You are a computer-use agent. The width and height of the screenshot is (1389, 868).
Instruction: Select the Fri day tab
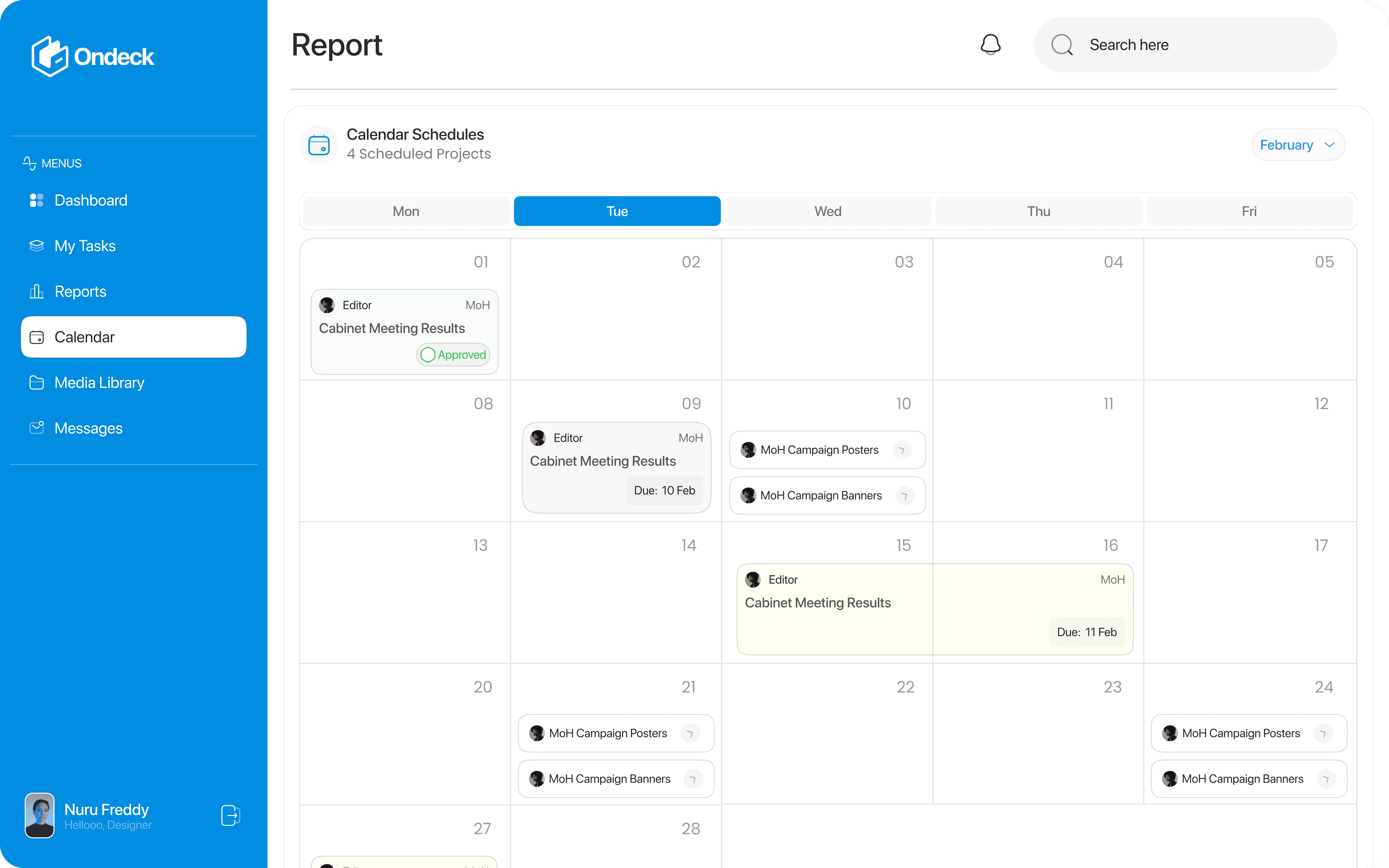tap(1249, 211)
